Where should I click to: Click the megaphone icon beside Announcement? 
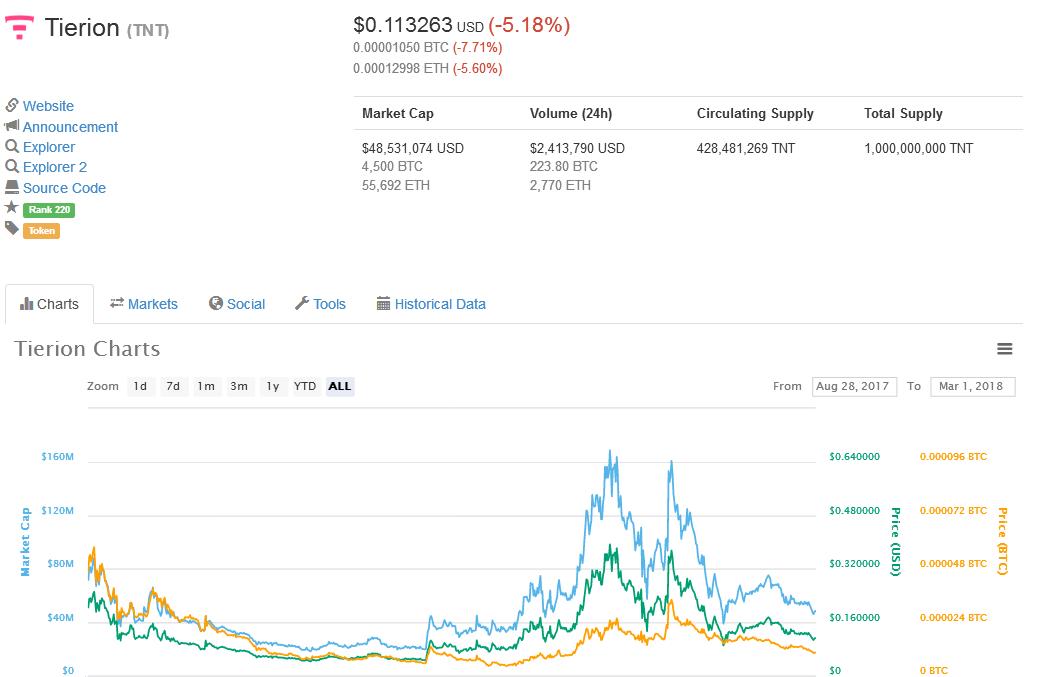(x=12, y=126)
